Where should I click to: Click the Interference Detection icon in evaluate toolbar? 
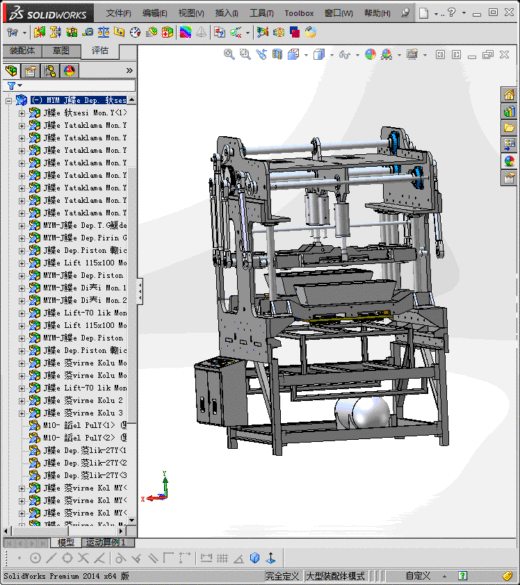point(40,32)
